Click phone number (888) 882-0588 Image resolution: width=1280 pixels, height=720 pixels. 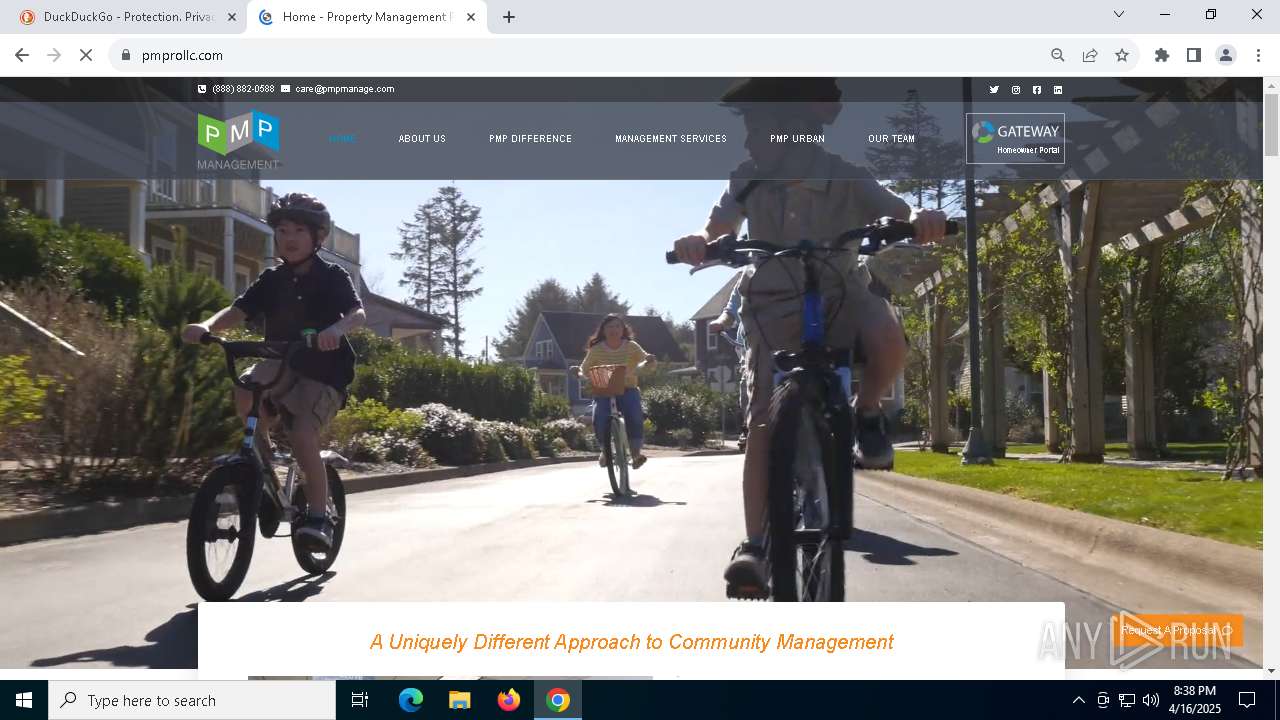(x=243, y=89)
